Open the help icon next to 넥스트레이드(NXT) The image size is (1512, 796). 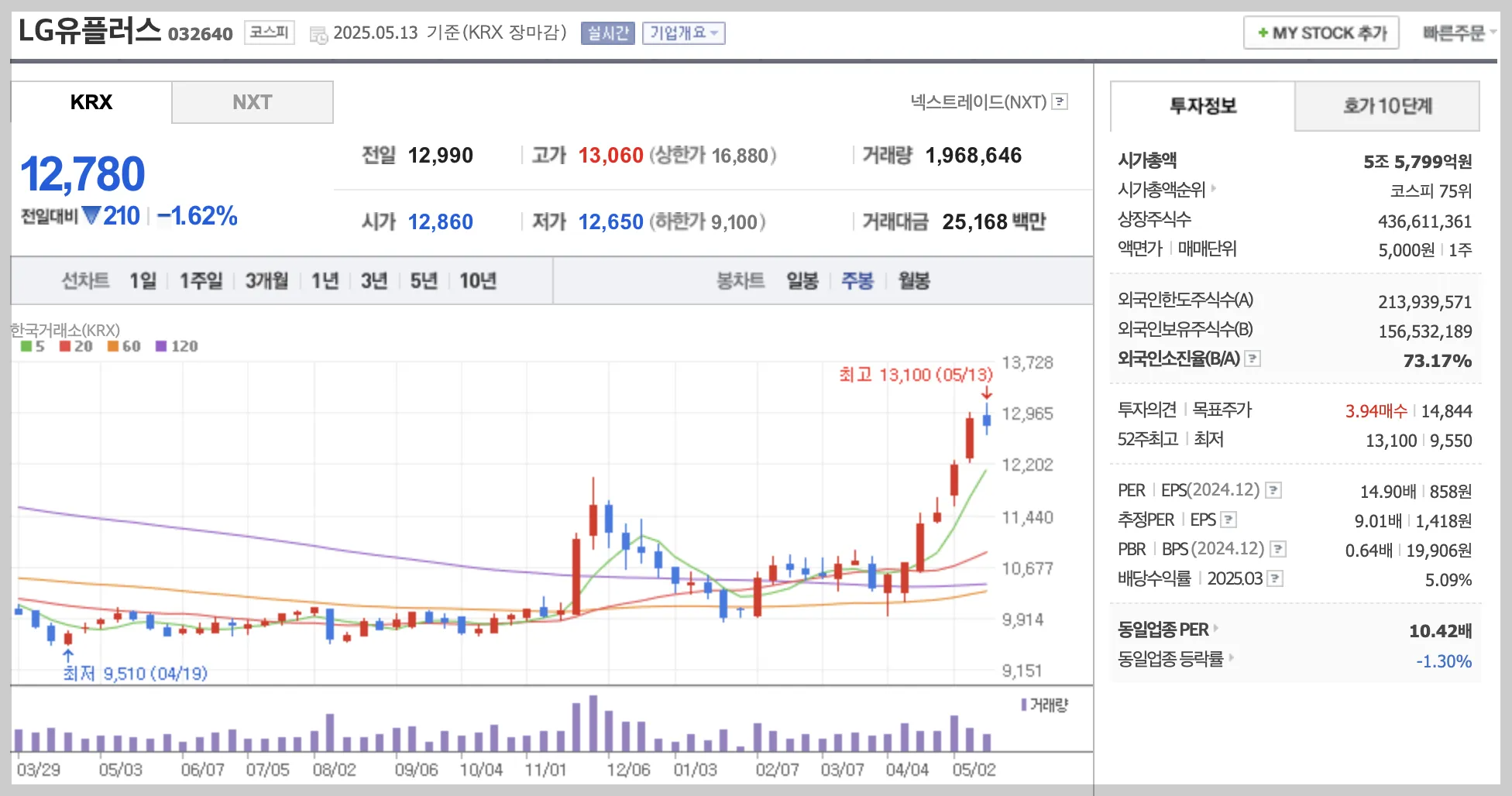(1060, 101)
